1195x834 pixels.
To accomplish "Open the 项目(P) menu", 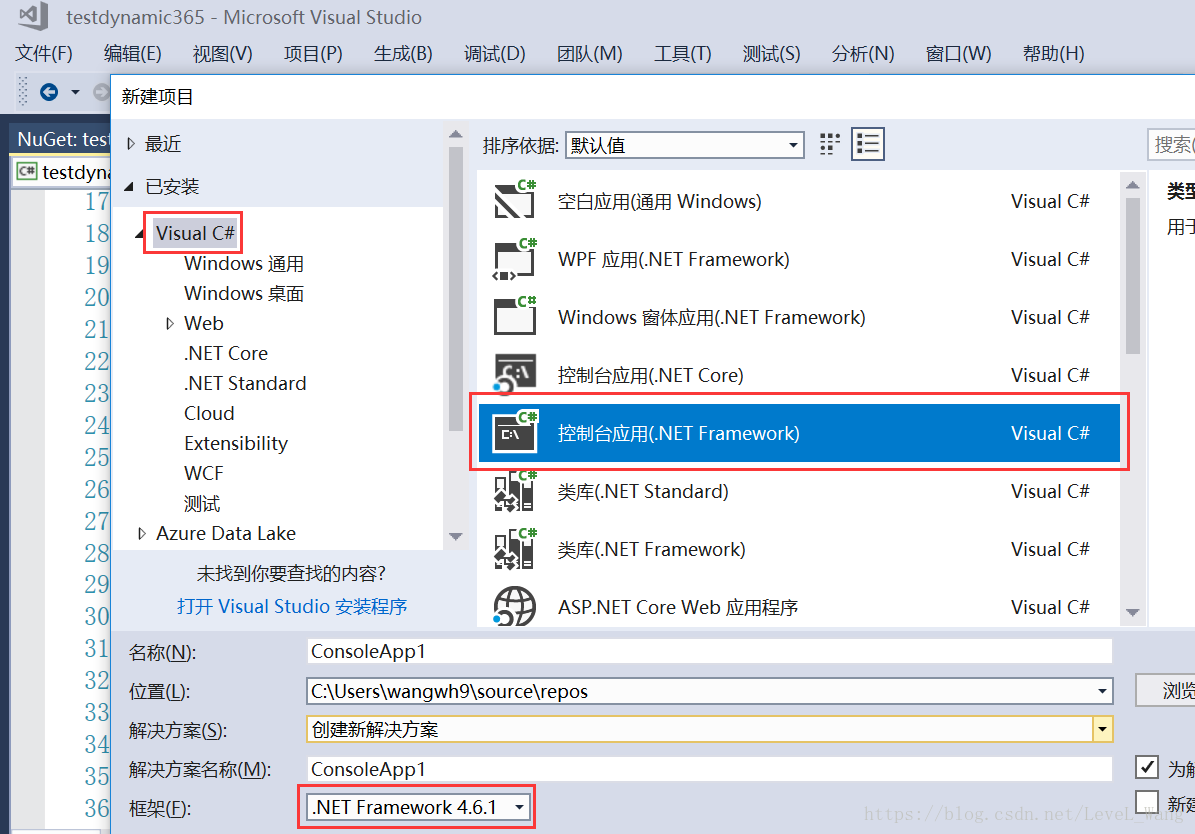I will [313, 53].
